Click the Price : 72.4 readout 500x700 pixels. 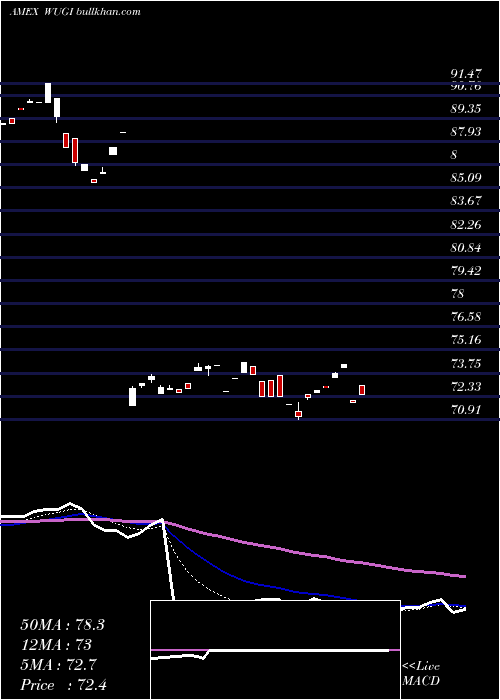point(63,685)
